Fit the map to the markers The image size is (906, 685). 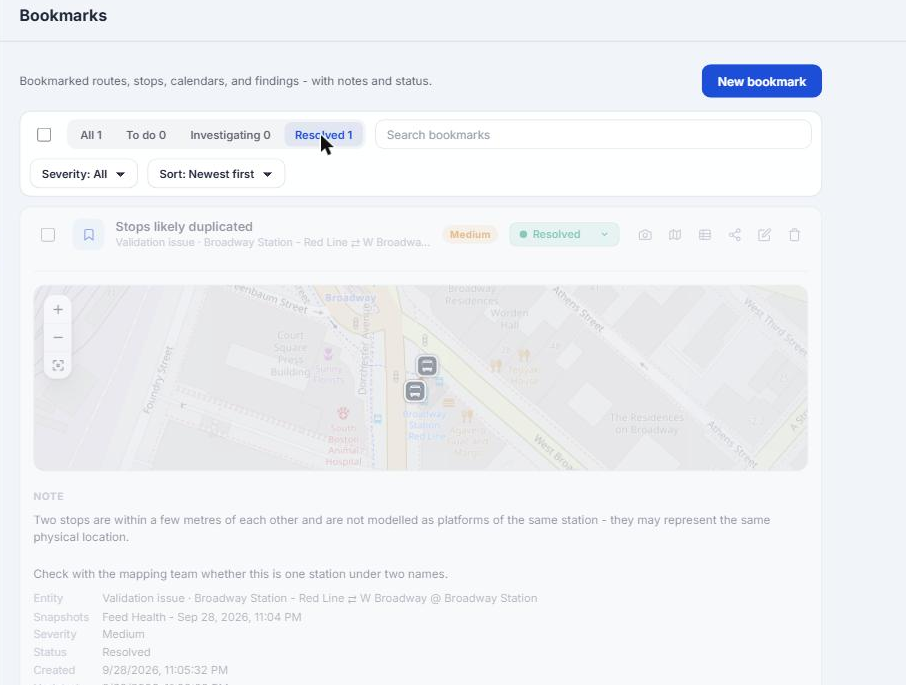(58, 365)
